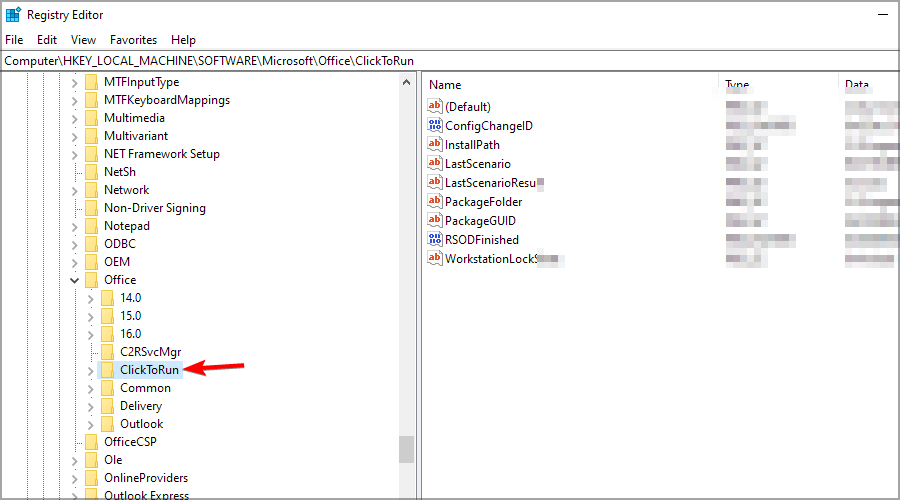Select the LastScenarioResu value name

click(x=490, y=183)
